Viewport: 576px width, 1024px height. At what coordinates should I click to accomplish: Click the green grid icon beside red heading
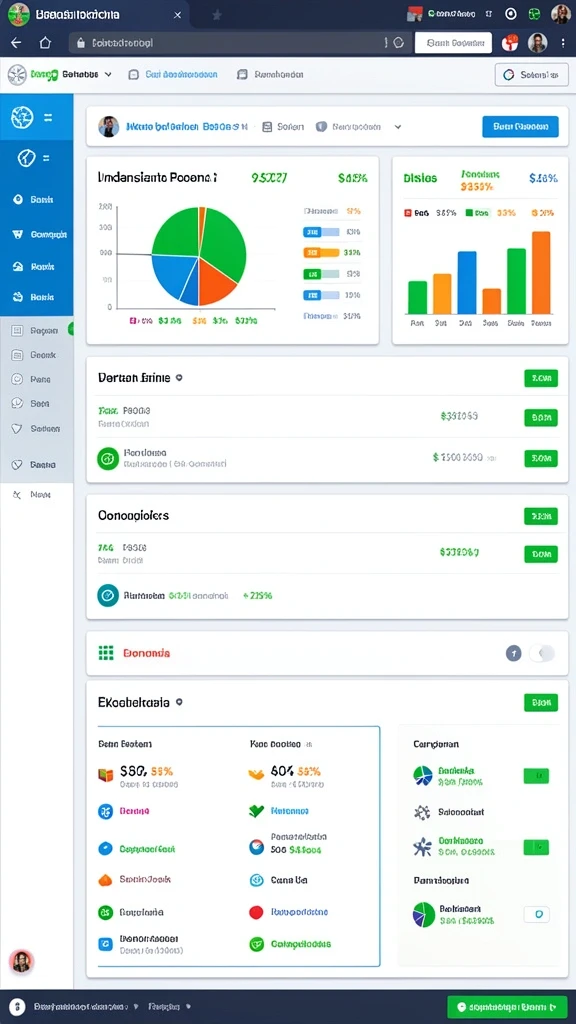click(x=106, y=652)
